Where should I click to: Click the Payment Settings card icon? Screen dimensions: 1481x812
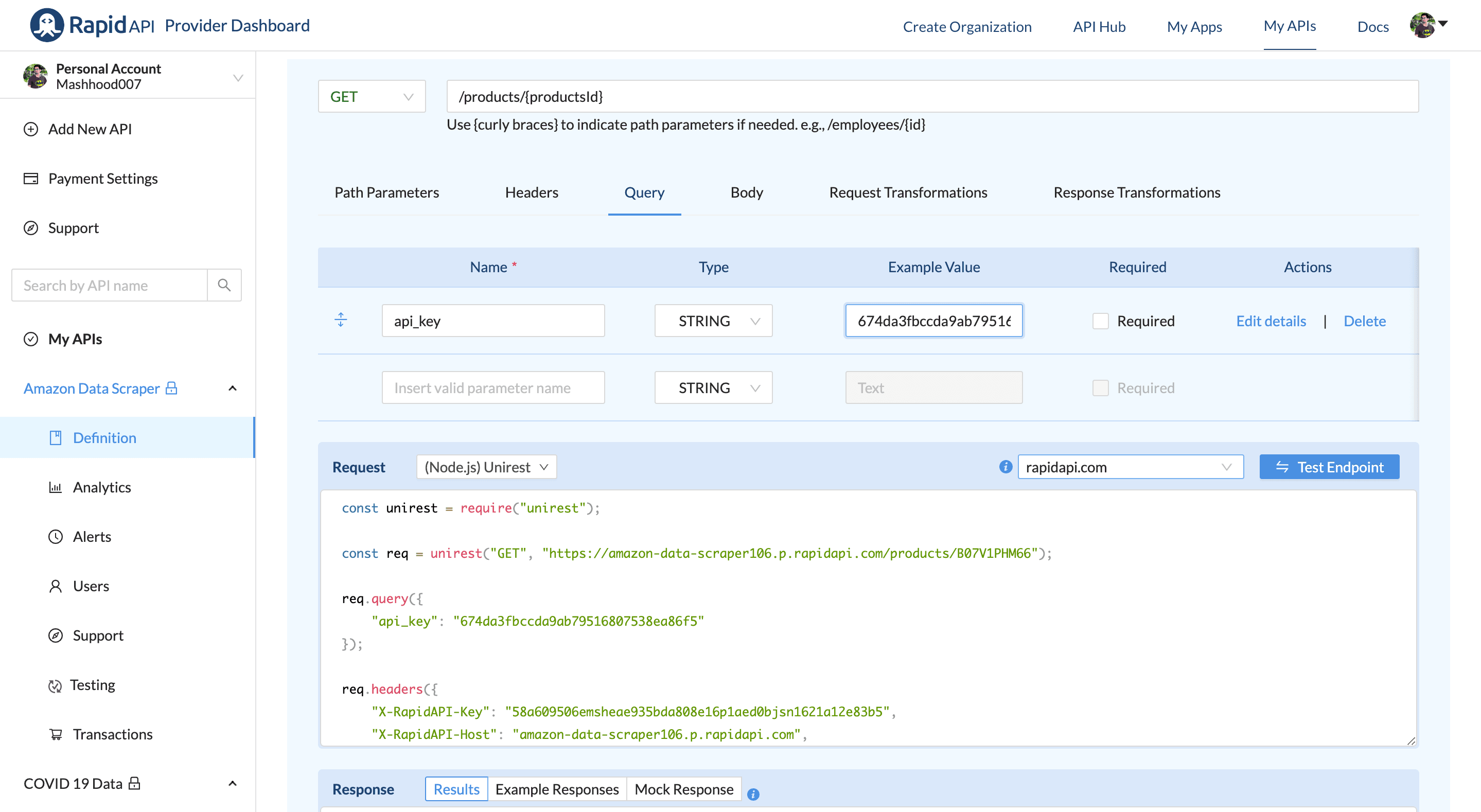tap(31, 178)
